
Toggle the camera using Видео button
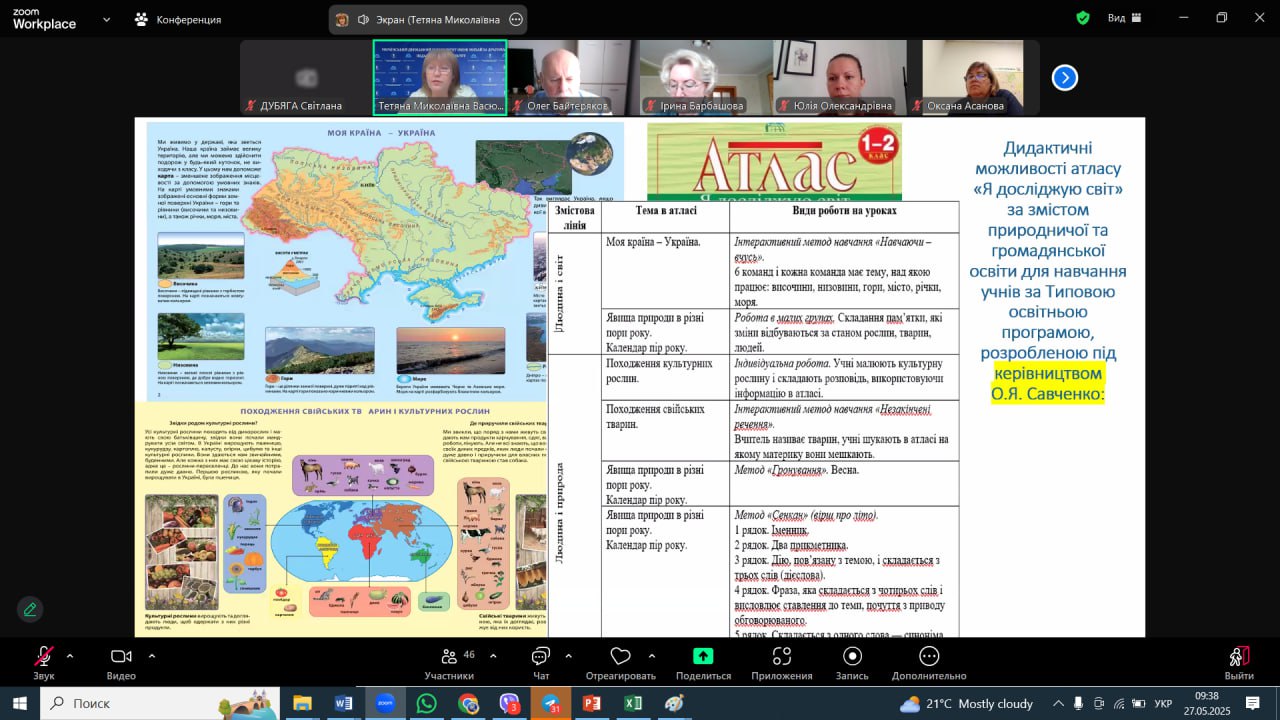pyautogui.click(x=121, y=657)
